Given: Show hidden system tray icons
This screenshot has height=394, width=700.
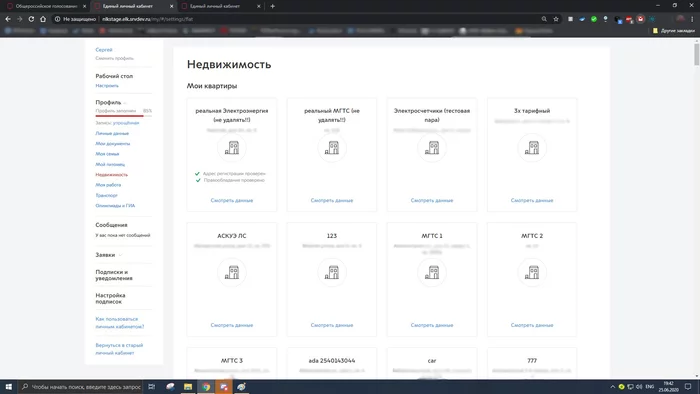Looking at the screenshot, I should pos(612,387).
